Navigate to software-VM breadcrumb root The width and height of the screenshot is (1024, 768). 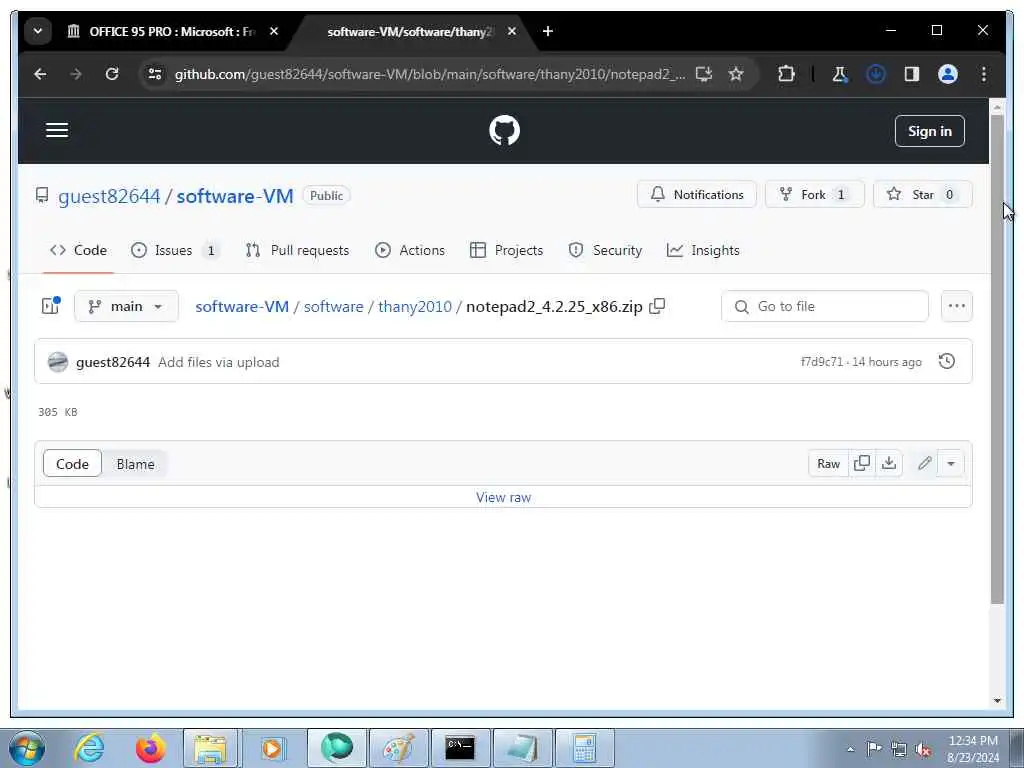coord(242,306)
